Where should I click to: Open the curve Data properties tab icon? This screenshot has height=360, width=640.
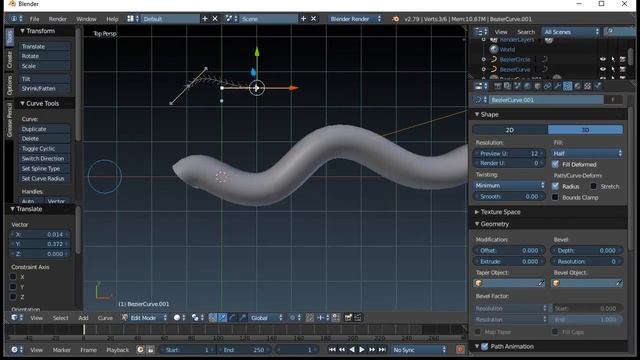point(567,86)
